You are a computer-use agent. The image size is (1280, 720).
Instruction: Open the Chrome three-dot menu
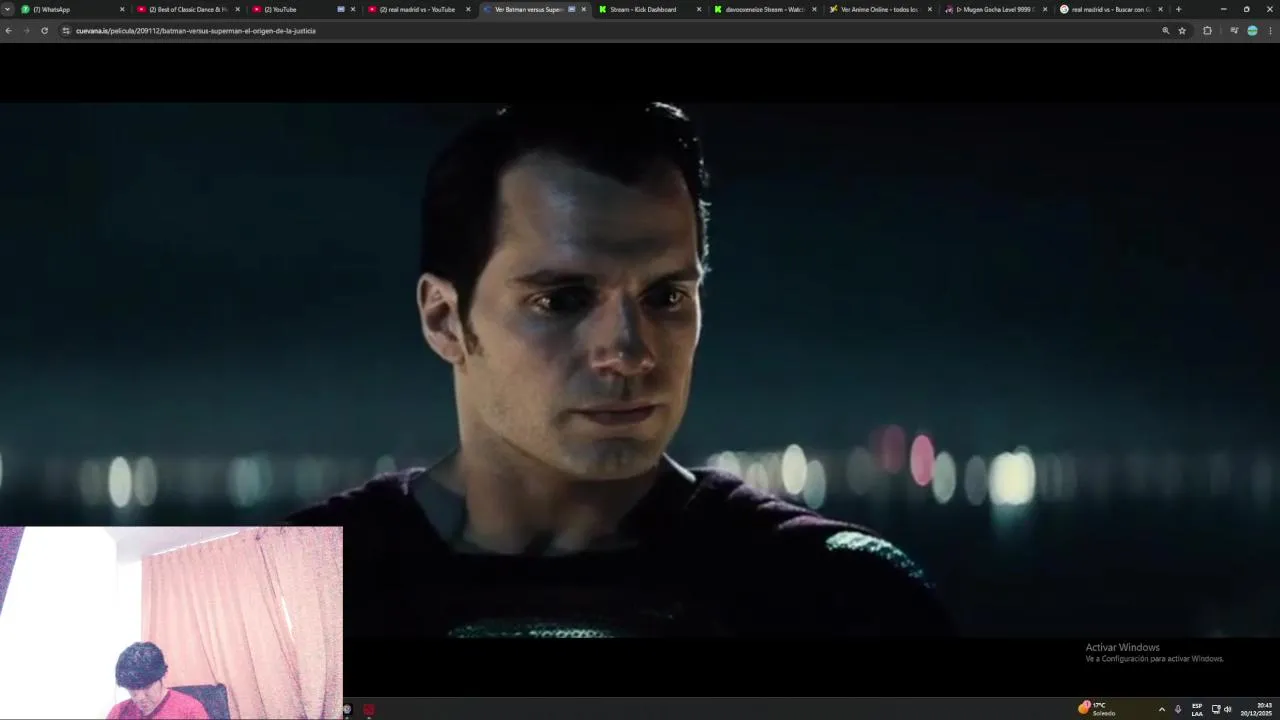click(x=1270, y=31)
